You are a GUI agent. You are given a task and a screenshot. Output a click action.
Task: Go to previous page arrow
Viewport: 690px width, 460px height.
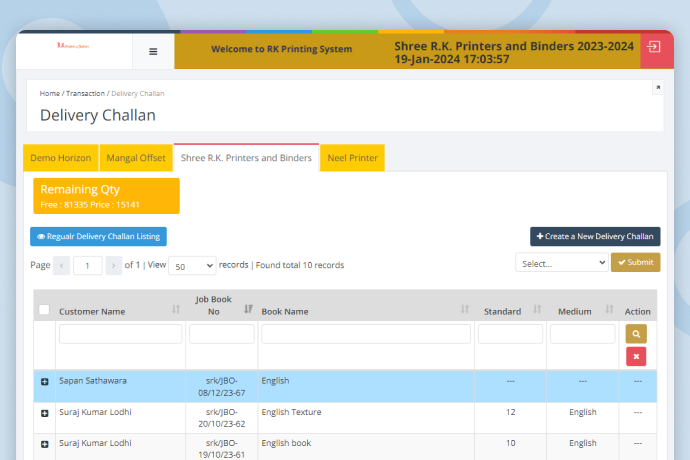[62, 265]
